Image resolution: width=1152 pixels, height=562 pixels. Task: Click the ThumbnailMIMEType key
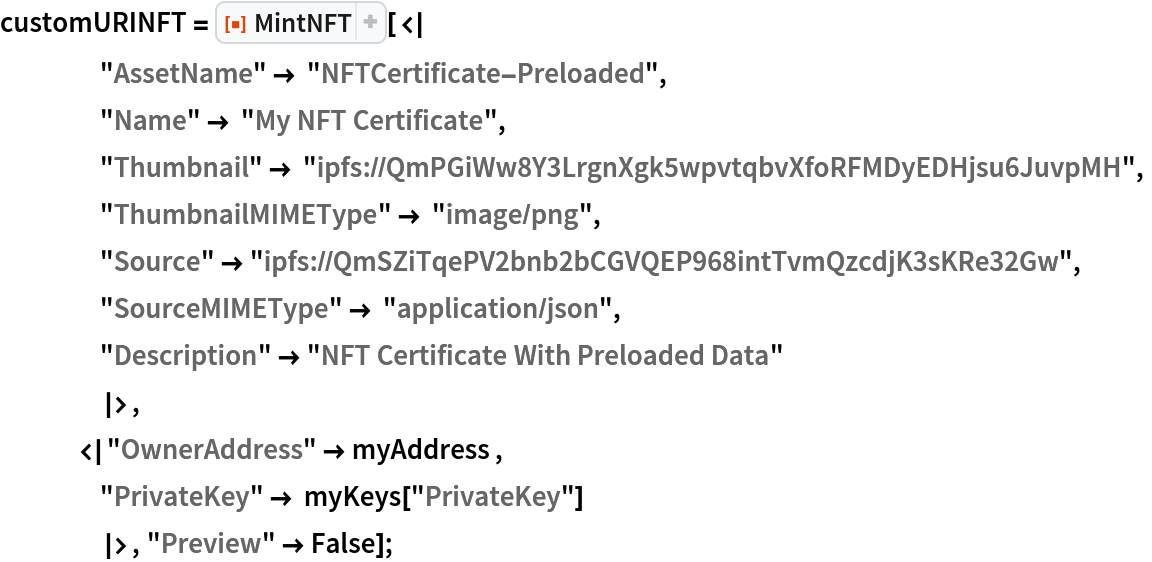(x=245, y=215)
